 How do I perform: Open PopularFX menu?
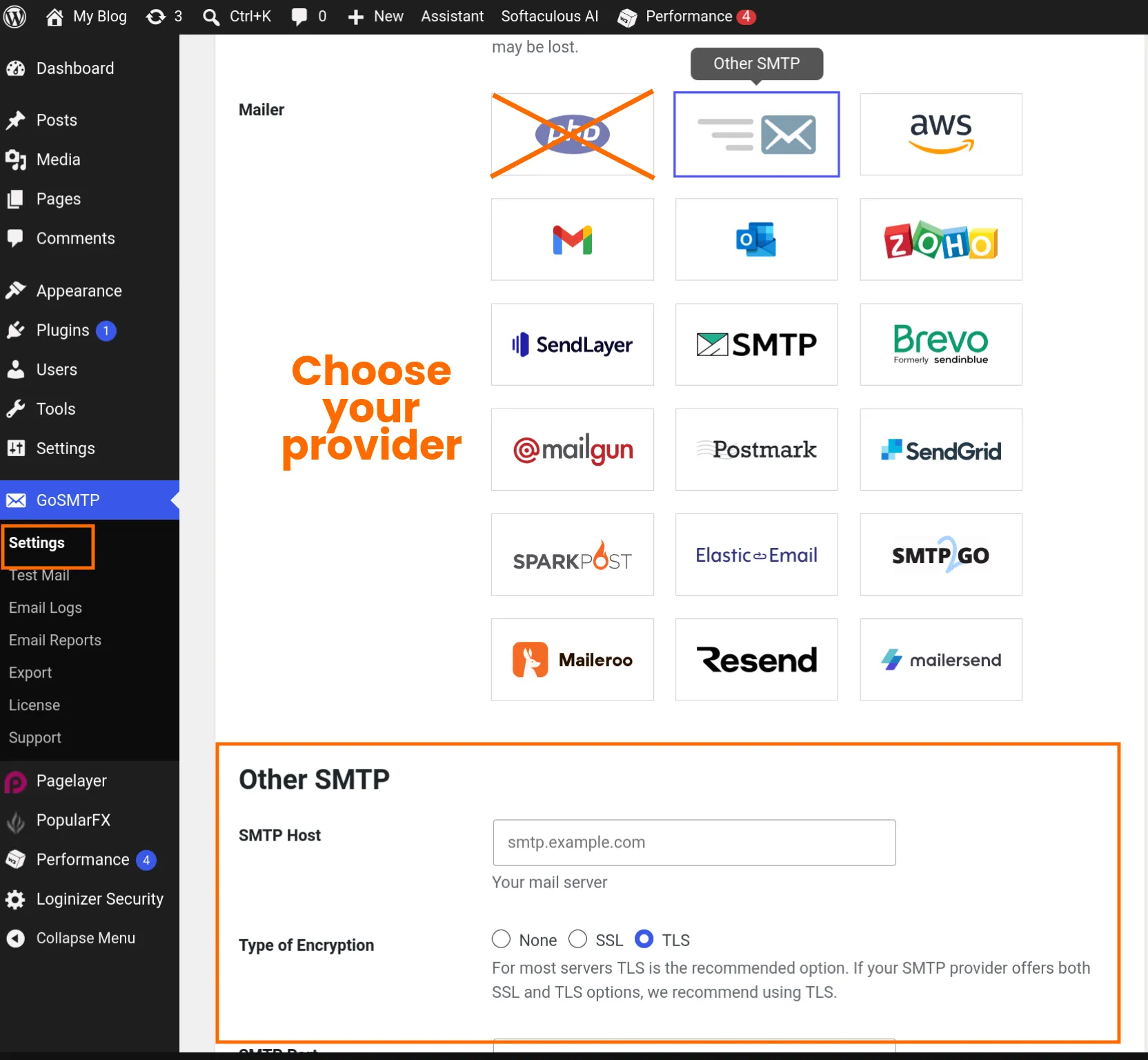pos(90,821)
